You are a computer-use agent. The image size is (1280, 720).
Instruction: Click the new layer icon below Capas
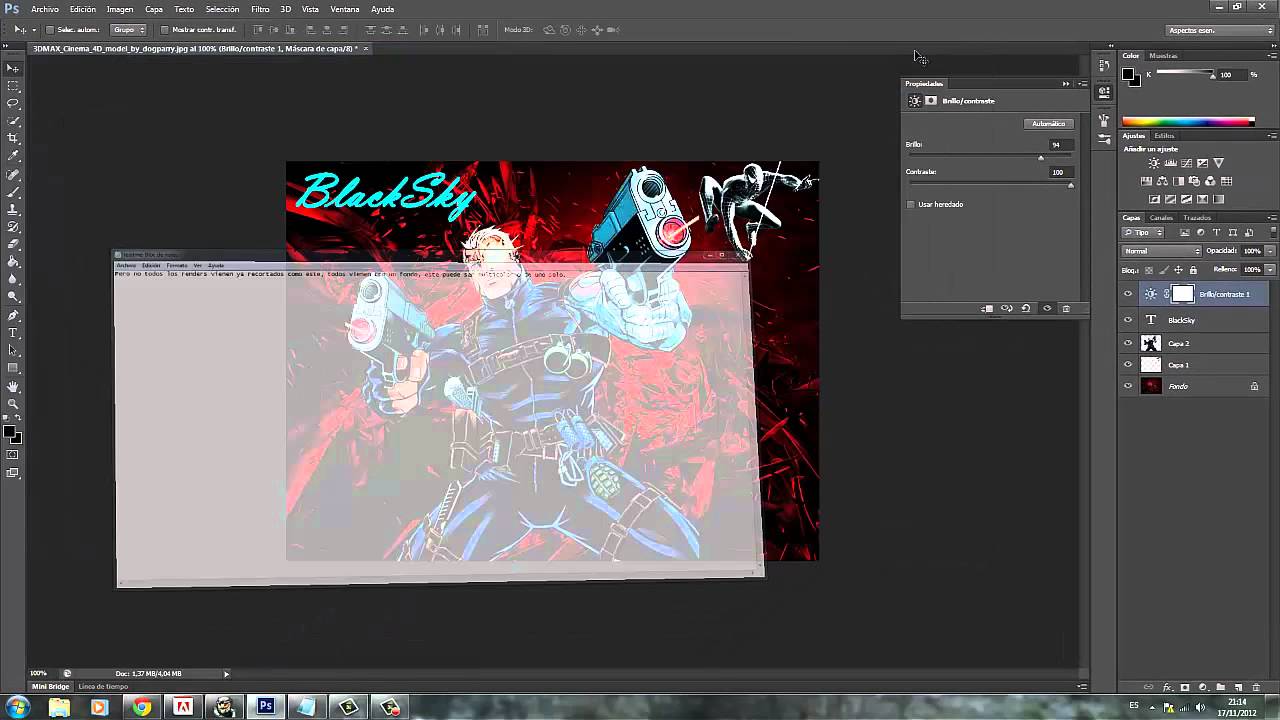coord(1238,687)
